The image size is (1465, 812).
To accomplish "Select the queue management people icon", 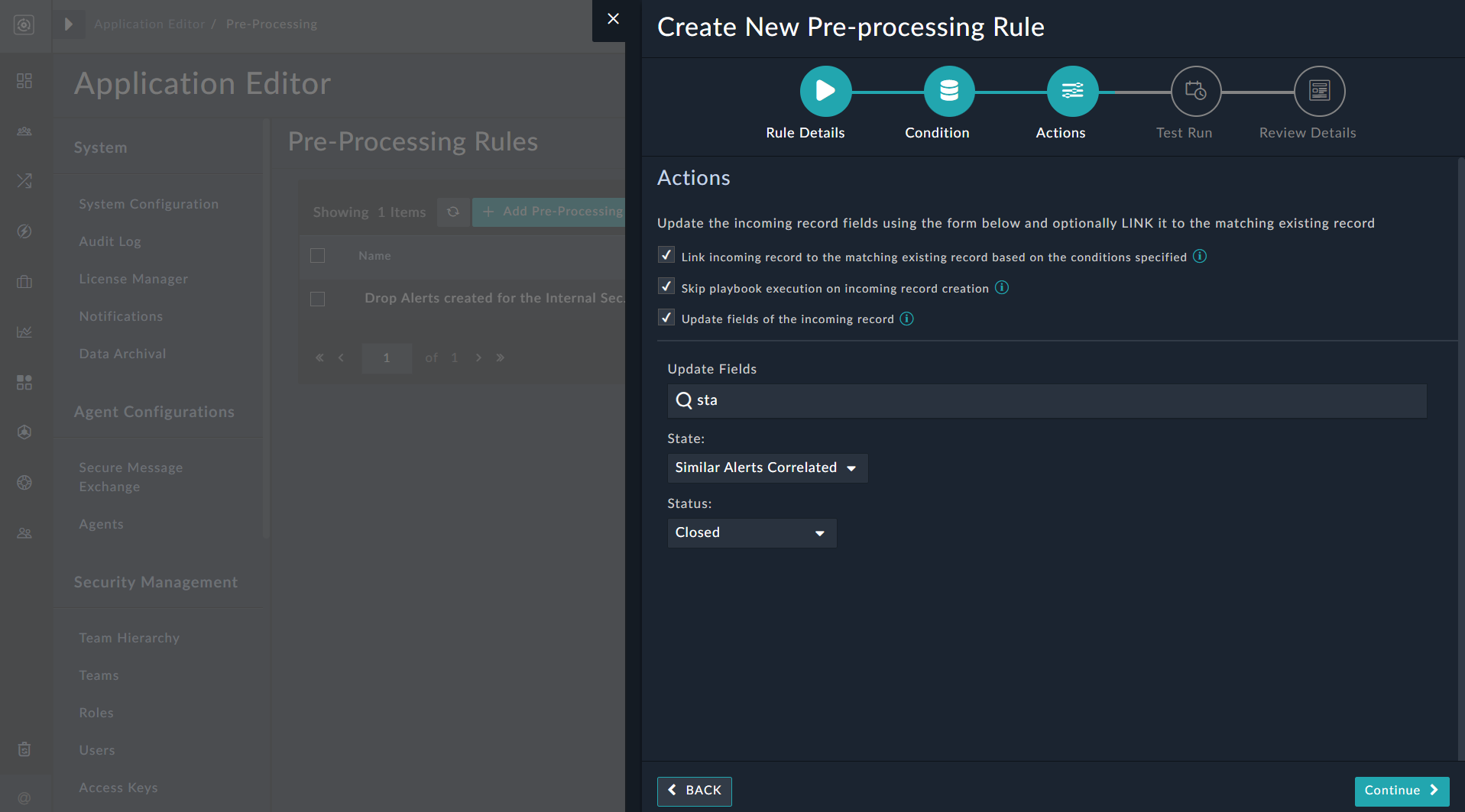I will pos(24,131).
